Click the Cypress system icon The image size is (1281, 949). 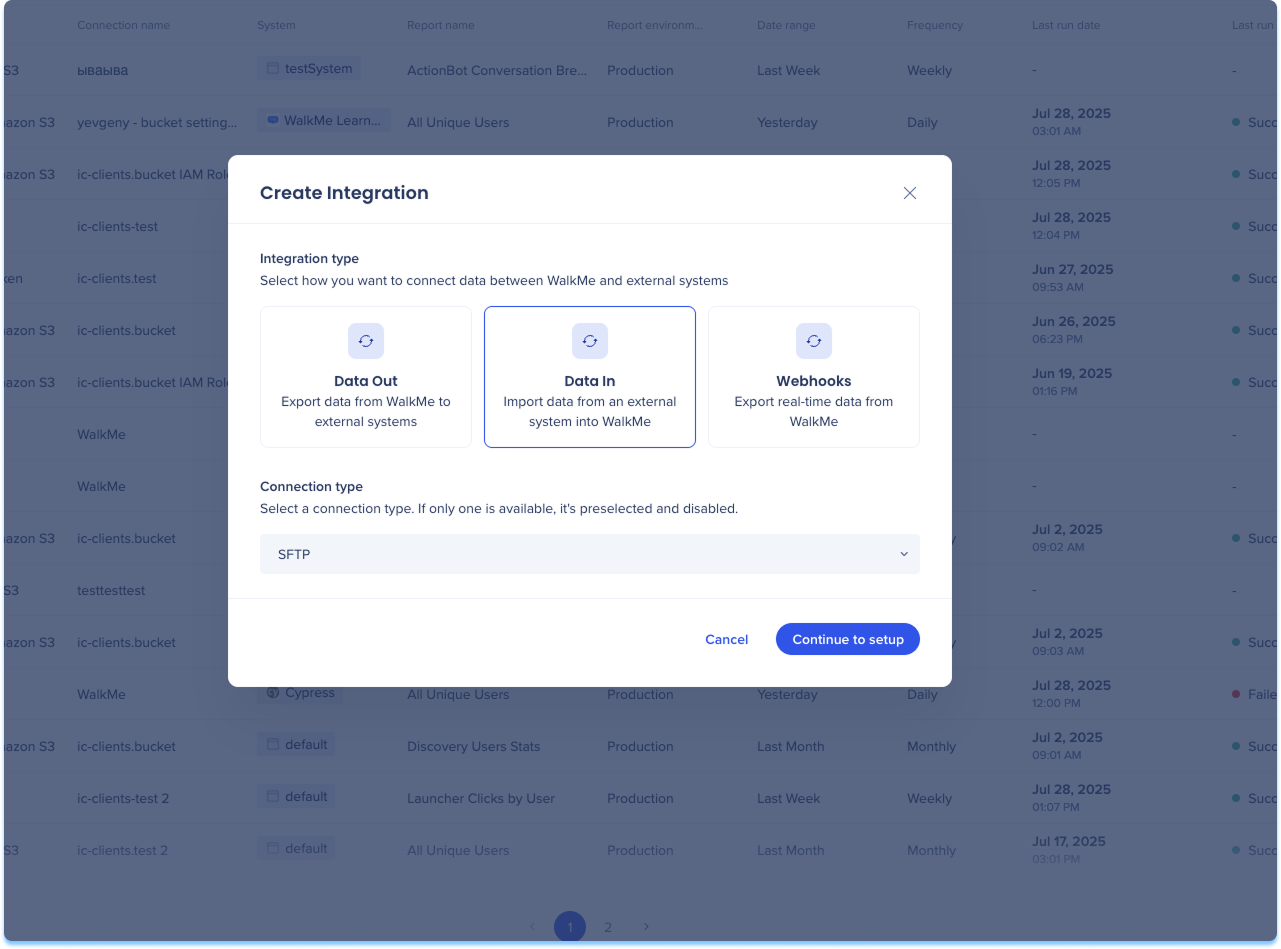coord(273,692)
